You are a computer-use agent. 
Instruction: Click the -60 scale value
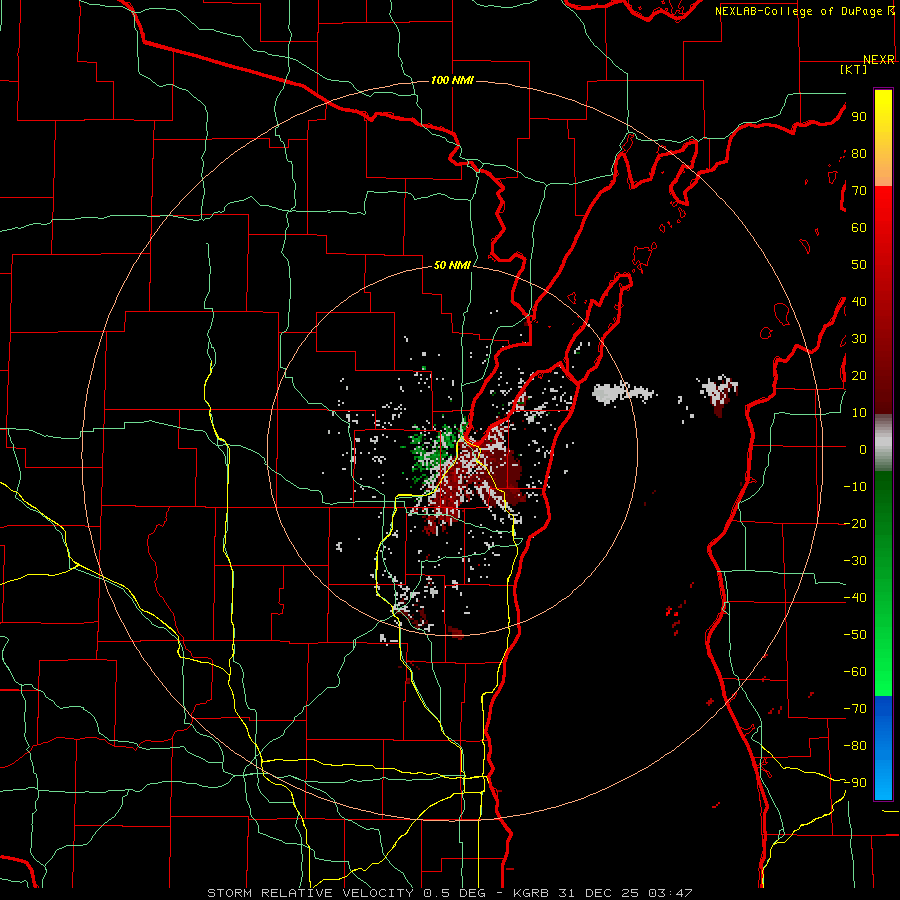coord(855,672)
